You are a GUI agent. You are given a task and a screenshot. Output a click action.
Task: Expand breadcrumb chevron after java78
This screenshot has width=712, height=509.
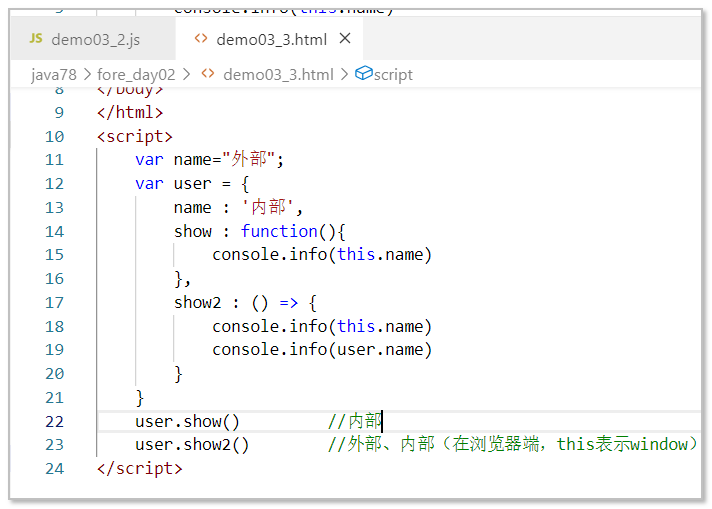[x=87, y=74]
